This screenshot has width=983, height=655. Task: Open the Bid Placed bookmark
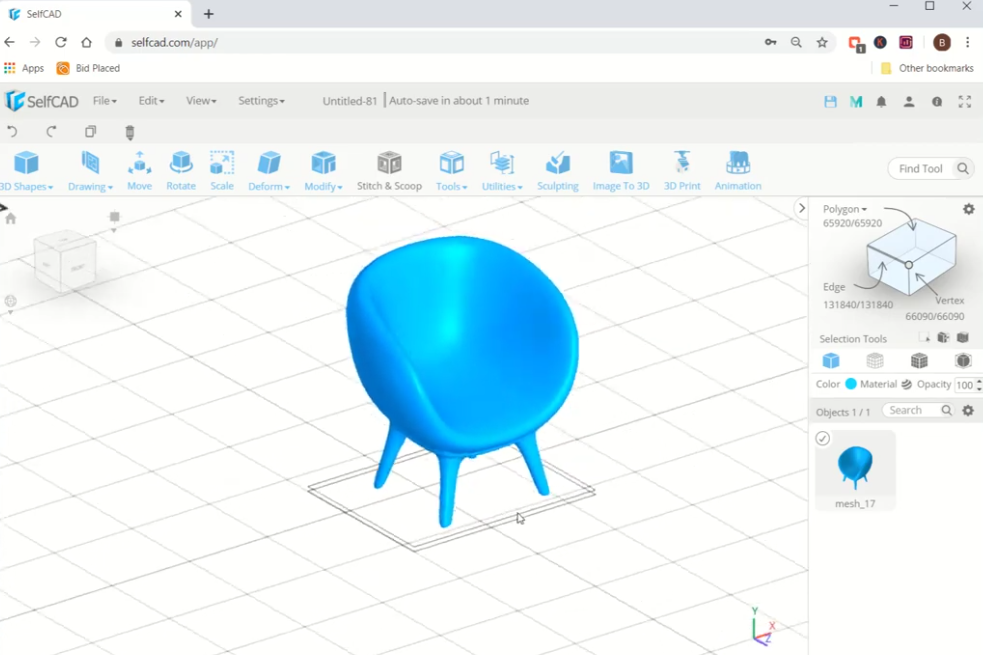88,68
